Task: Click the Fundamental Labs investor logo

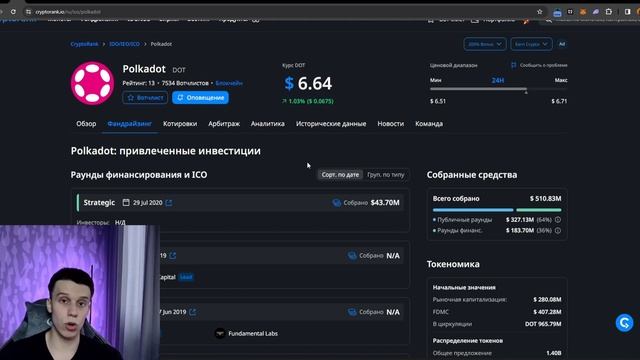Action: coord(220,333)
